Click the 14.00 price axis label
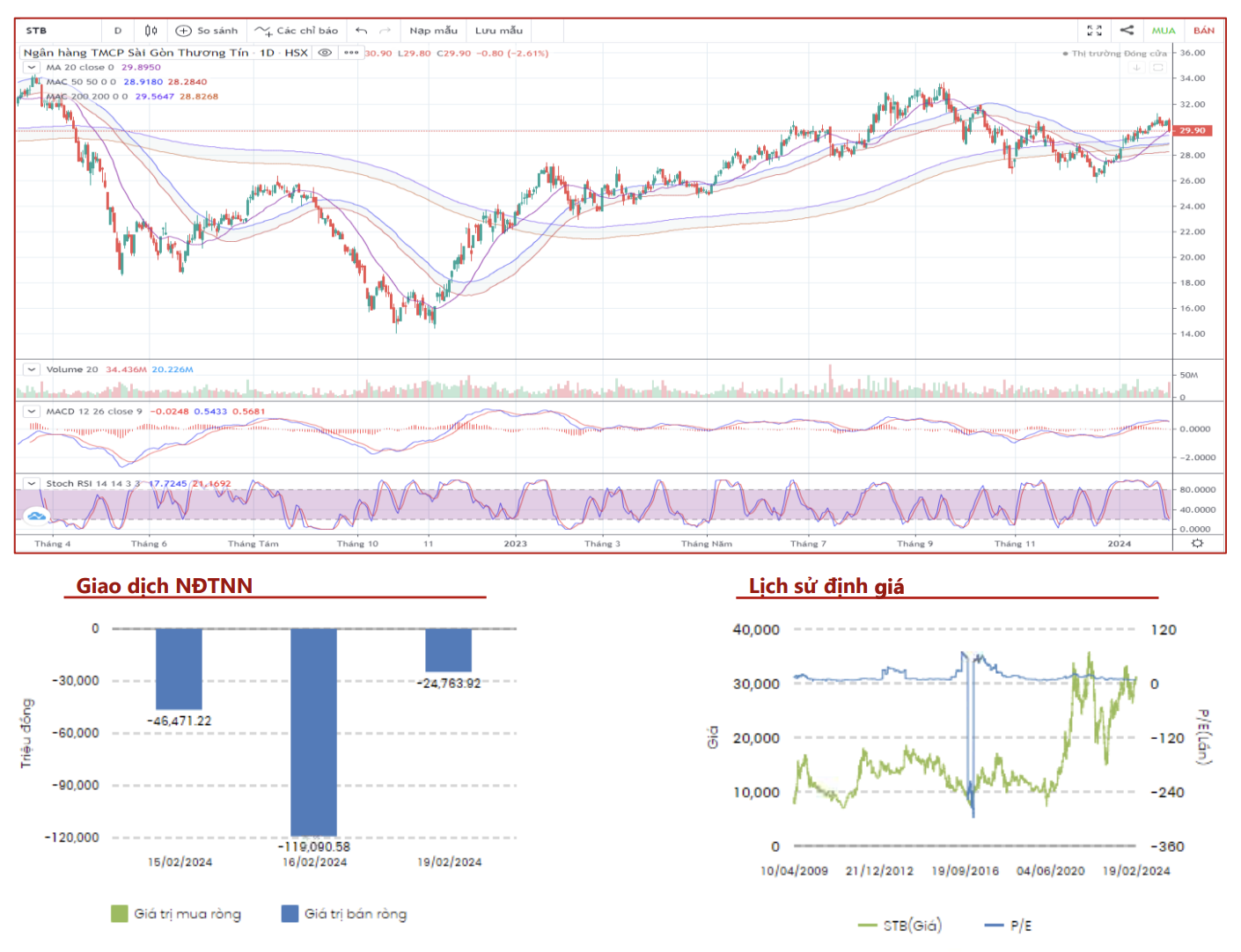The height and width of the screenshot is (952, 1241). (1193, 334)
